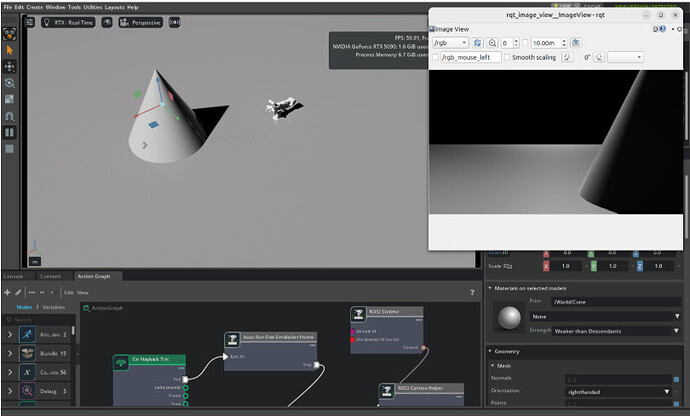Open the Perspective camera menu
Screen dimensions: 690x416
point(140,22)
